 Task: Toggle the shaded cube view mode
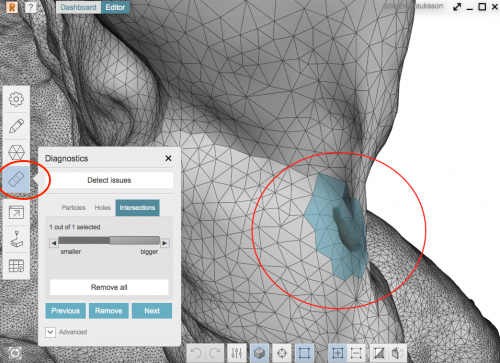coord(259,353)
